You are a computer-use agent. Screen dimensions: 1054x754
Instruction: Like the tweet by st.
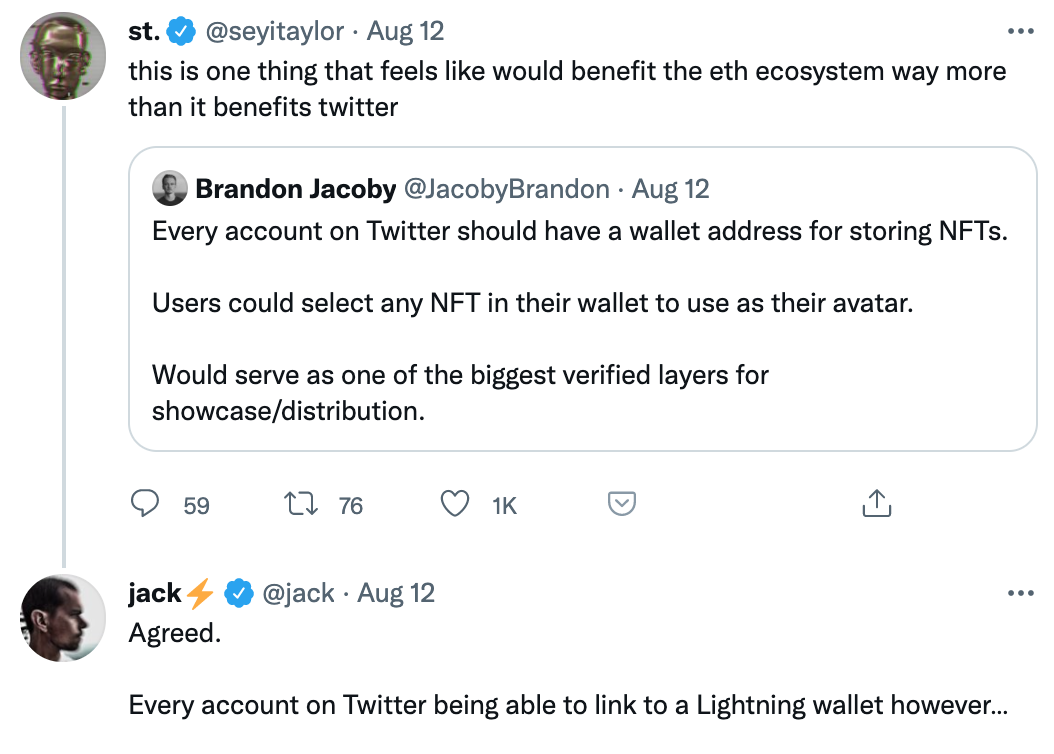click(x=456, y=503)
